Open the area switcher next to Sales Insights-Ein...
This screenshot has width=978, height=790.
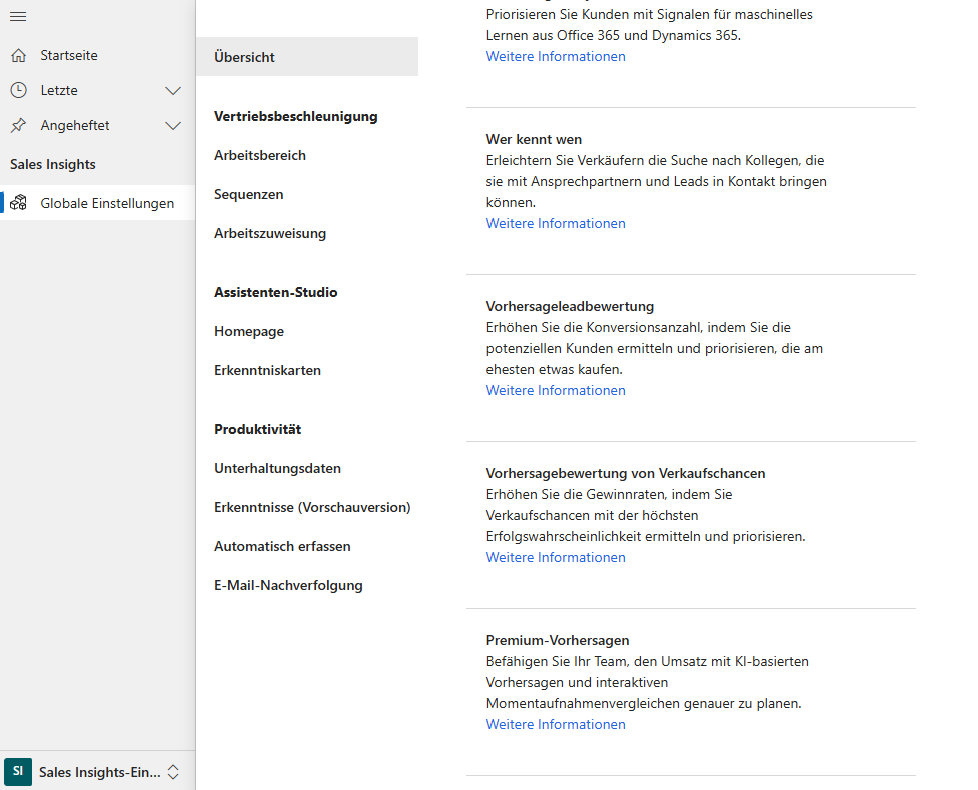(174, 771)
